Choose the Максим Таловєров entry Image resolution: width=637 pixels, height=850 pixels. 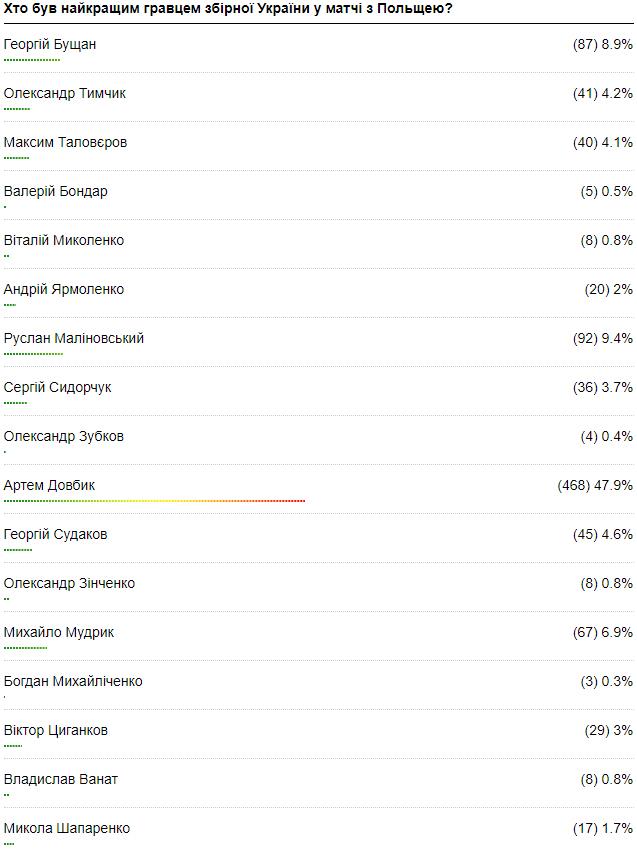[65, 143]
